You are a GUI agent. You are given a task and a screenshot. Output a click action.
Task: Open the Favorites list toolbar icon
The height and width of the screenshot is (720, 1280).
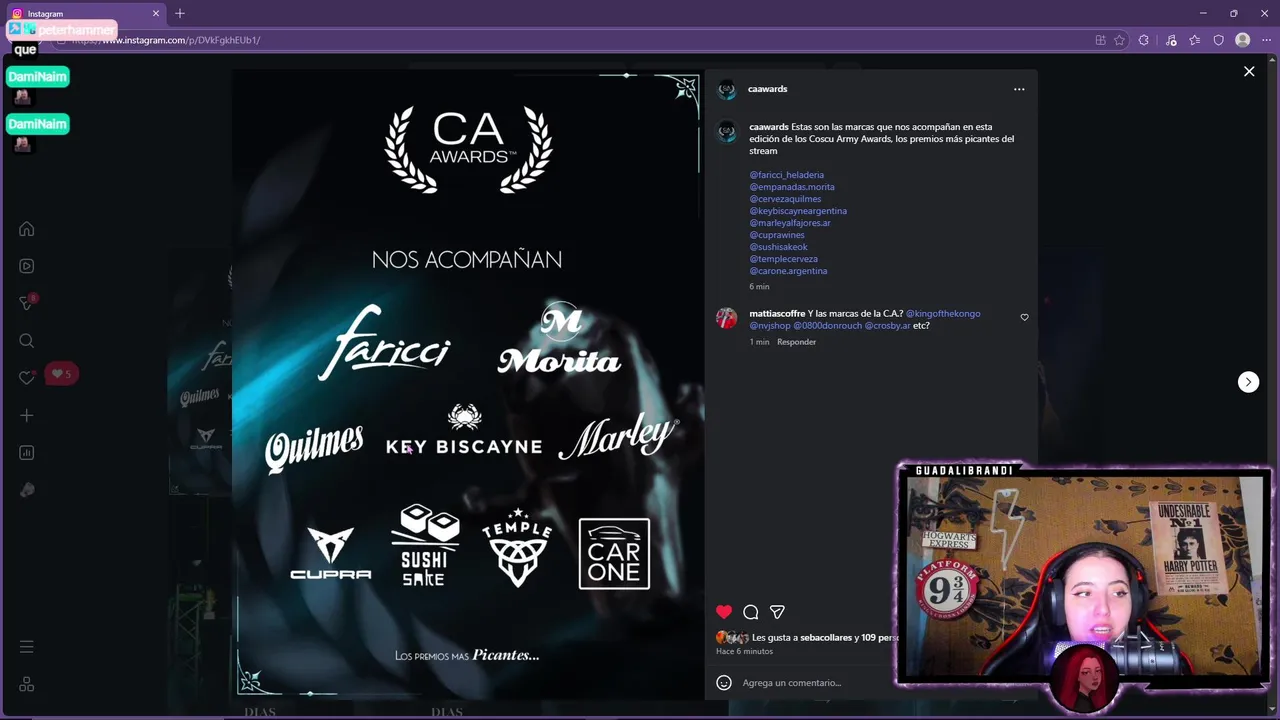(1195, 40)
